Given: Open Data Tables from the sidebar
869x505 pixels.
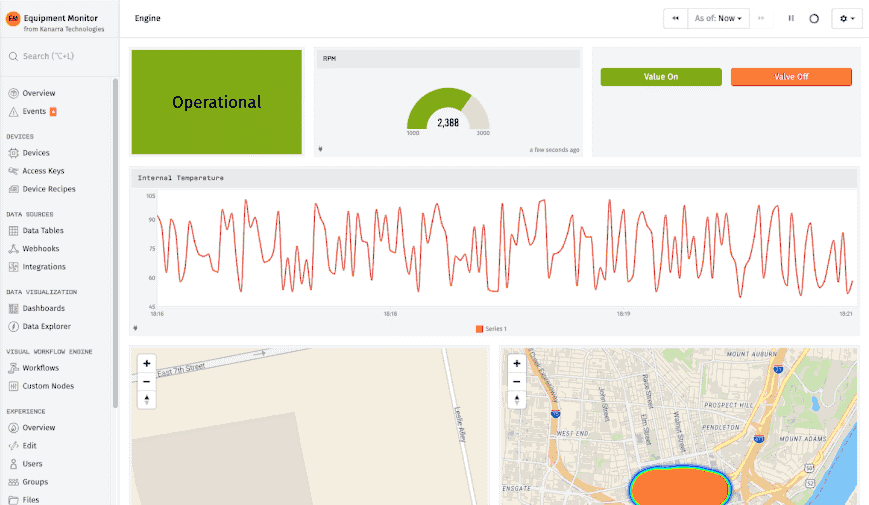Looking at the screenshot, I should tap(43, 231).
